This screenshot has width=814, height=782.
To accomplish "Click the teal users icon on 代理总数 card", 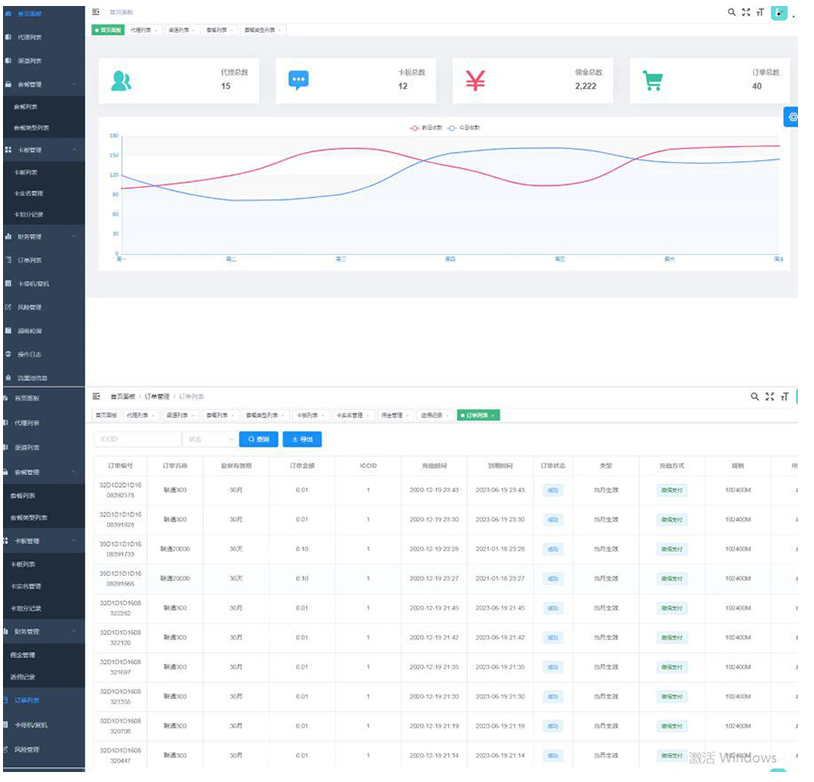I will tap(121, 81).
